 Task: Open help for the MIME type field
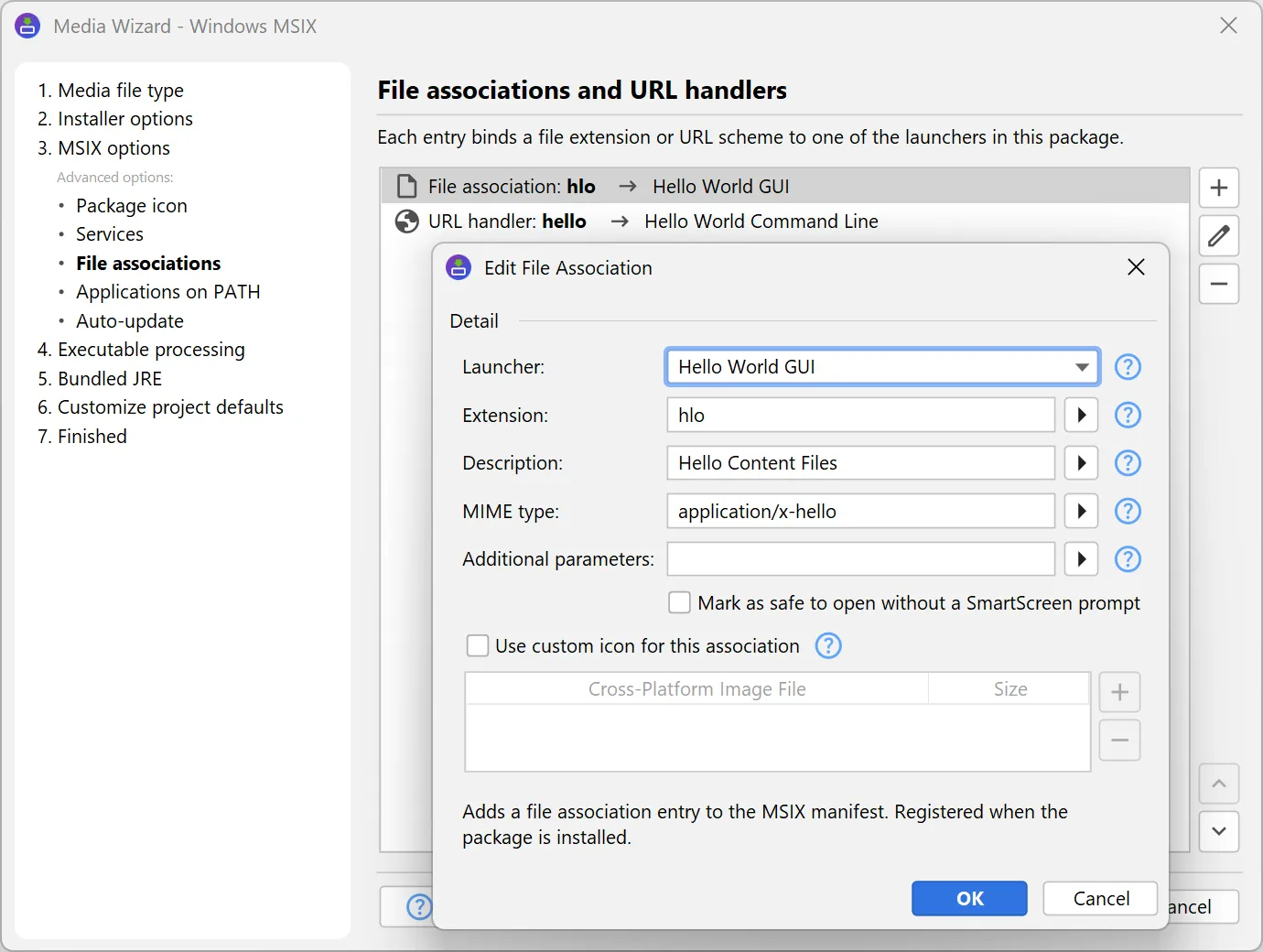[x=1128, y=511]
